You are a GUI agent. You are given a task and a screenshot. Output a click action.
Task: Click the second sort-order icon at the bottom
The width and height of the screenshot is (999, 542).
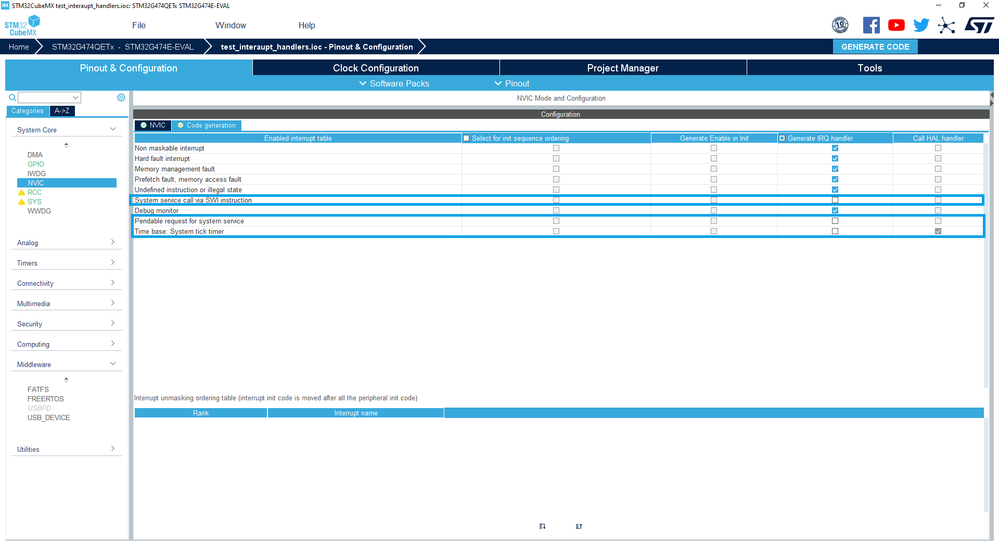coord(579,526)
